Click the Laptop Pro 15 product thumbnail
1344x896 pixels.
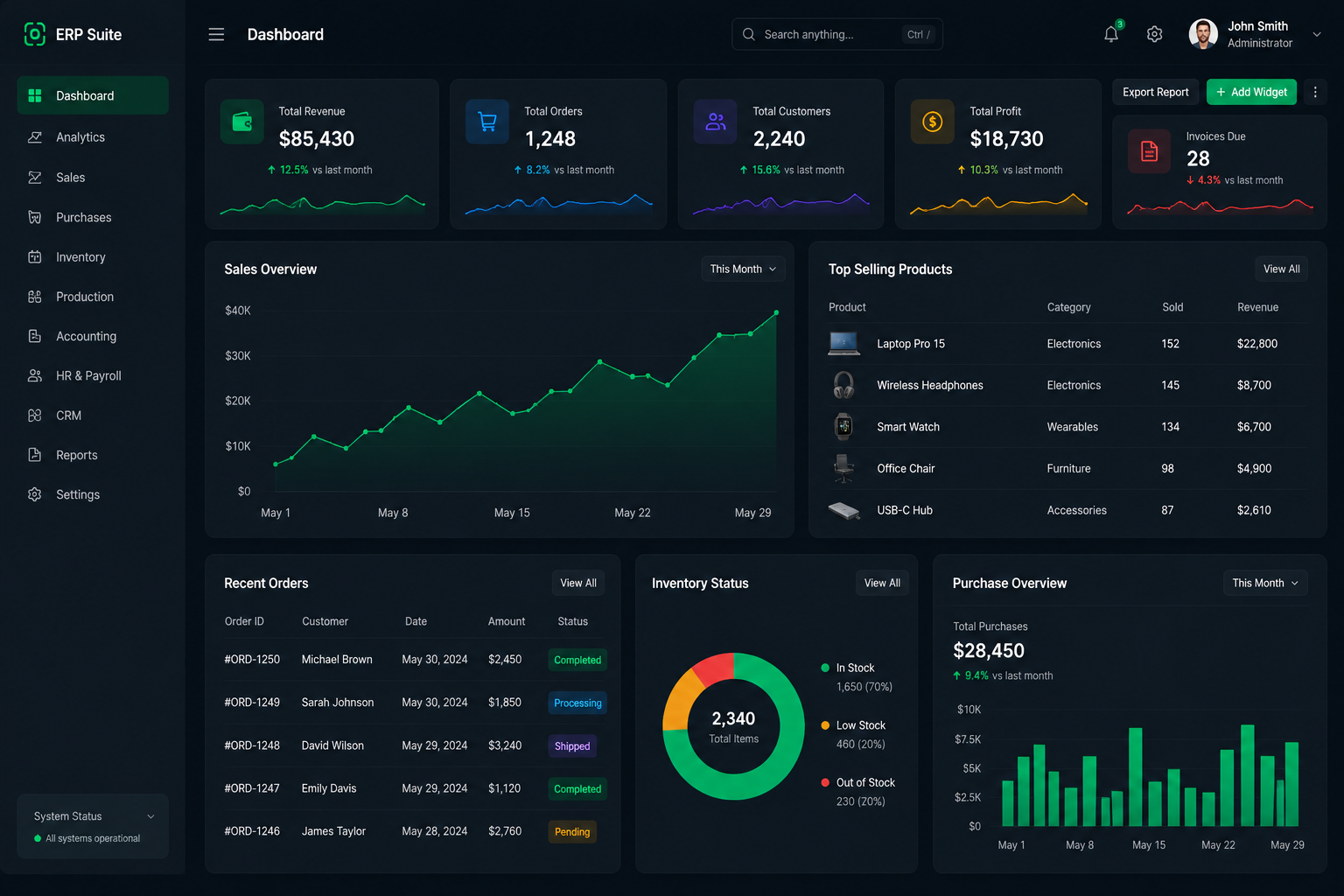(843, 343)
